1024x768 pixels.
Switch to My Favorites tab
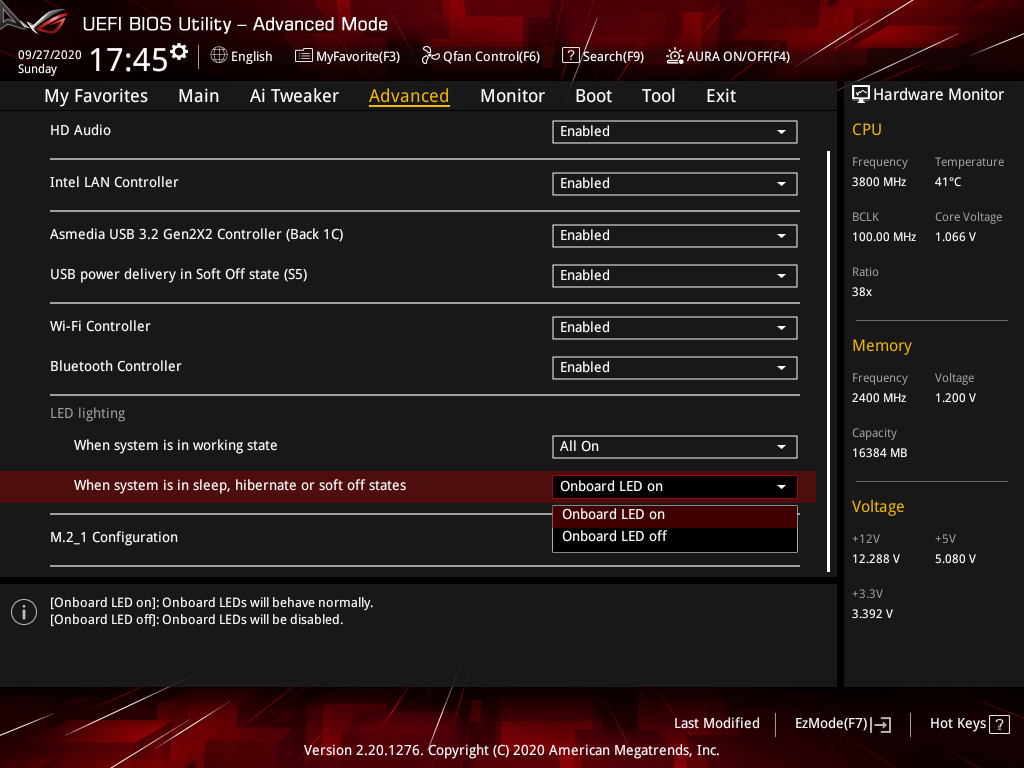pos(96,96)
